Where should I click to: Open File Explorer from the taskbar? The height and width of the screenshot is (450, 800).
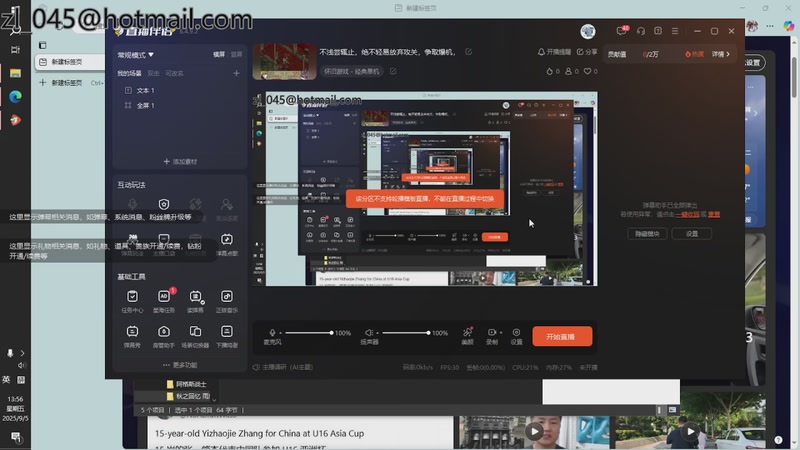tap(15, 73)
